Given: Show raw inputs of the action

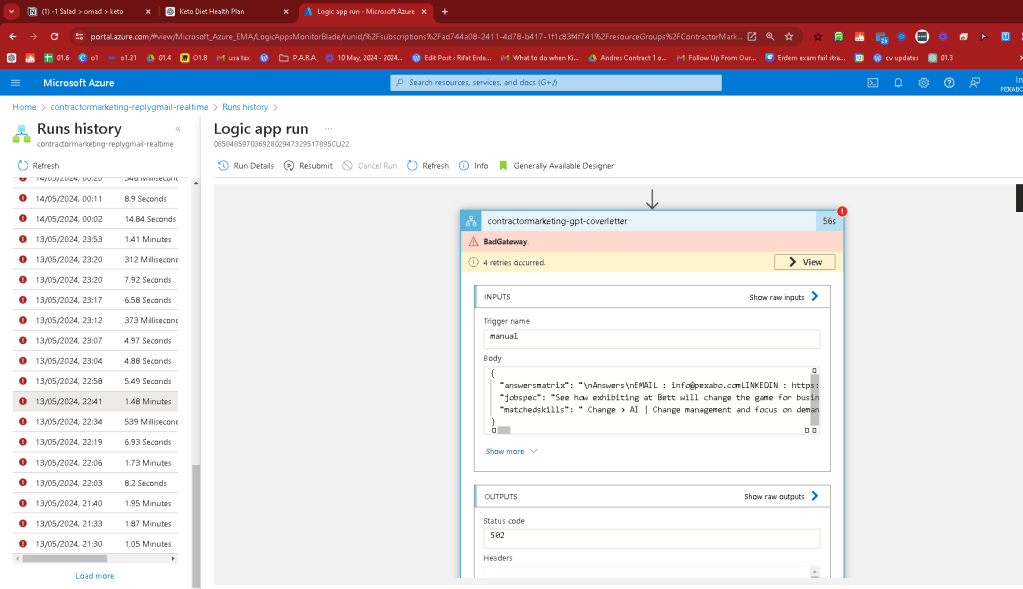Looking at the screenshot, I should click(784, 297).
